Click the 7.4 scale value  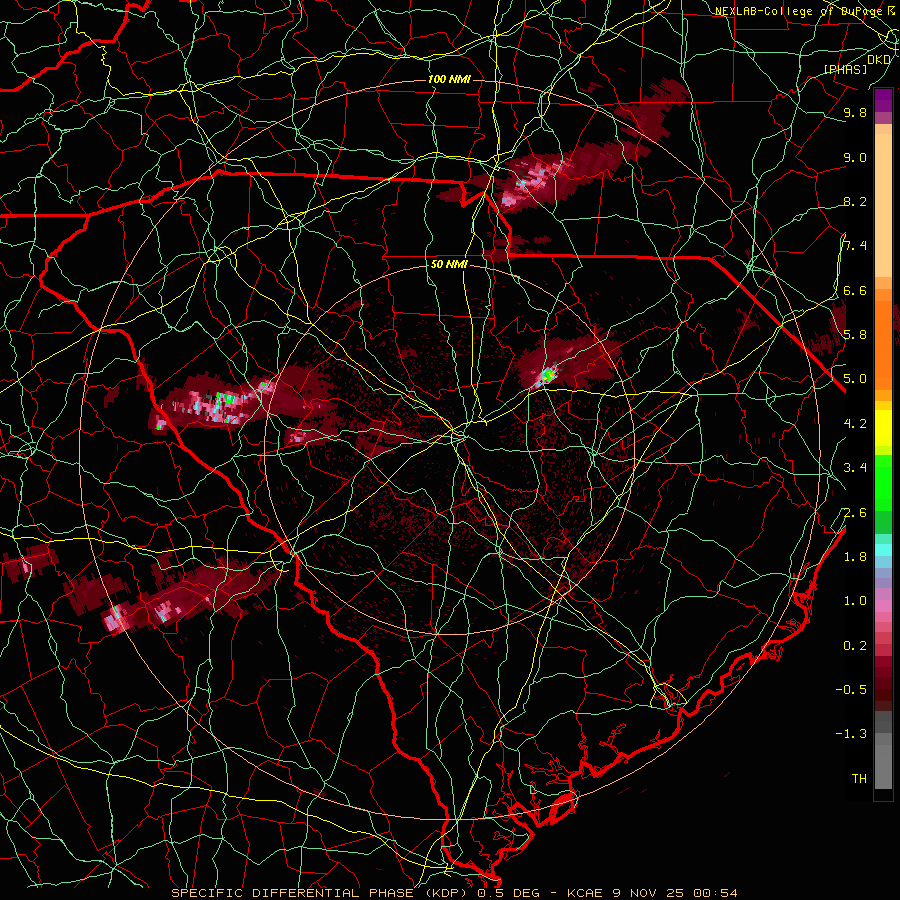(855, 246)
